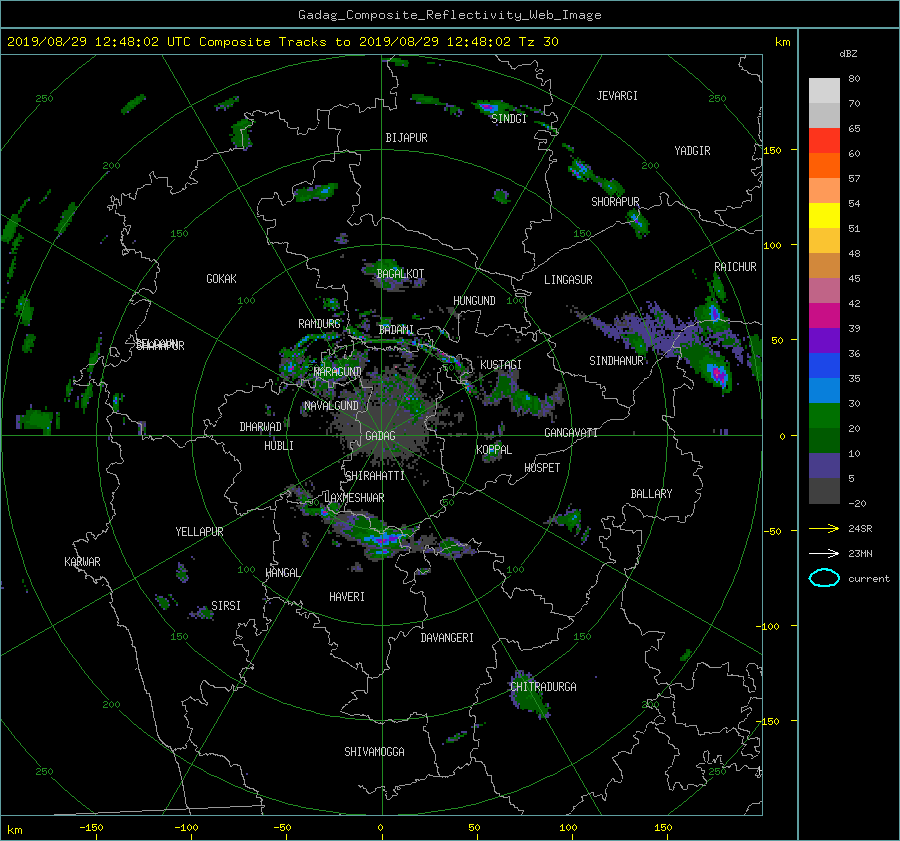Screen dimensions: 900x841
Task: Click the GANGAVATI city label
Action: coord(571,433)
